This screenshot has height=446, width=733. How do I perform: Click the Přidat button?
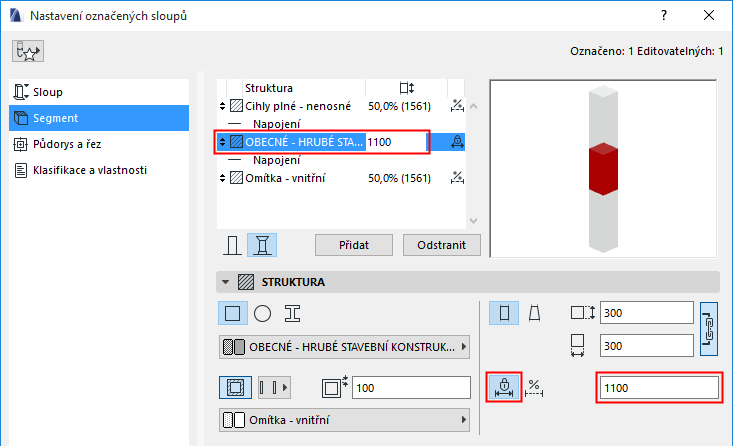coord(355,245)
